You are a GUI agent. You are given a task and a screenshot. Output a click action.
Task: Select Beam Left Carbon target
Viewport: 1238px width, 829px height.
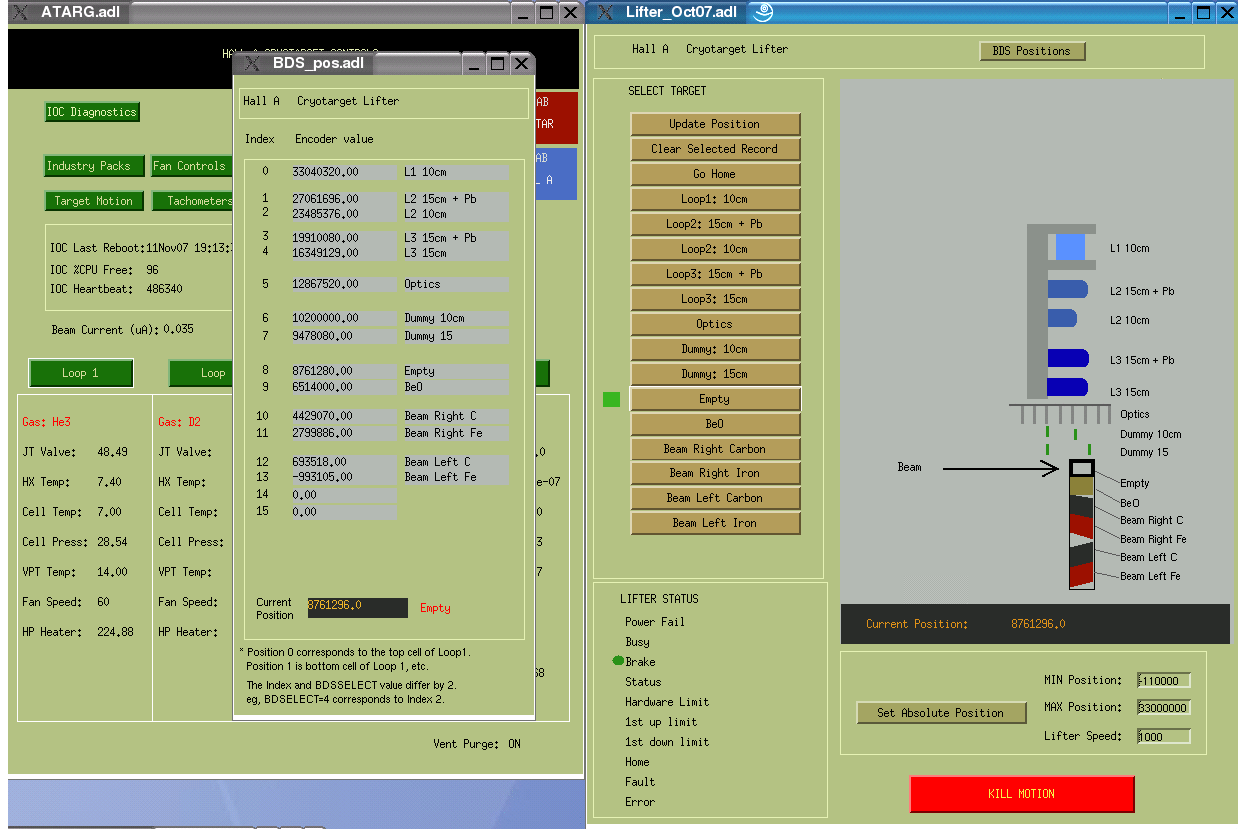pyautogui.click(x=715, y=498)
